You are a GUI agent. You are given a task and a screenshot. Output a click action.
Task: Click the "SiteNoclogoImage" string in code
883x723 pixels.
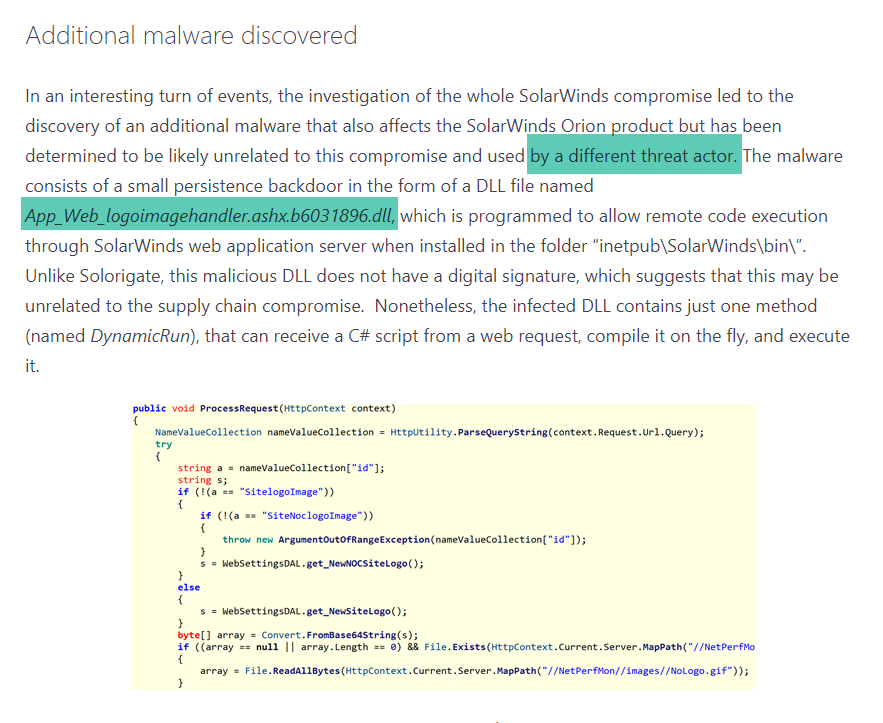(312, 516)
